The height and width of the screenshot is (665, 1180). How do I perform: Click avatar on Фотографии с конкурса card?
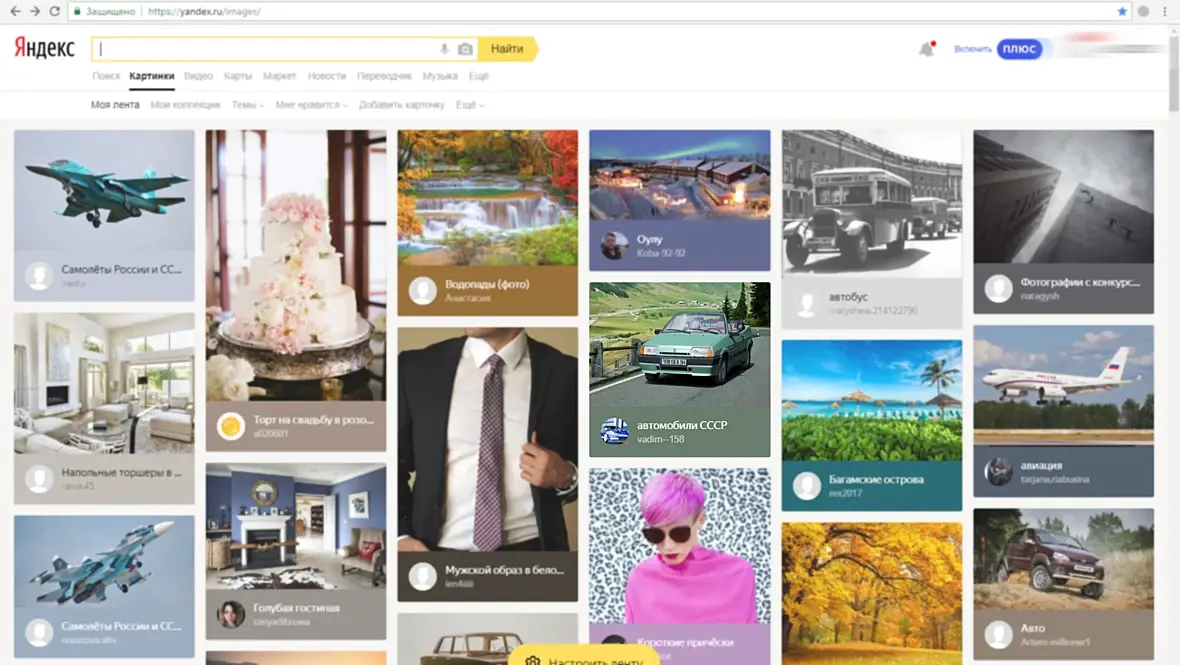tap(999, 288)
